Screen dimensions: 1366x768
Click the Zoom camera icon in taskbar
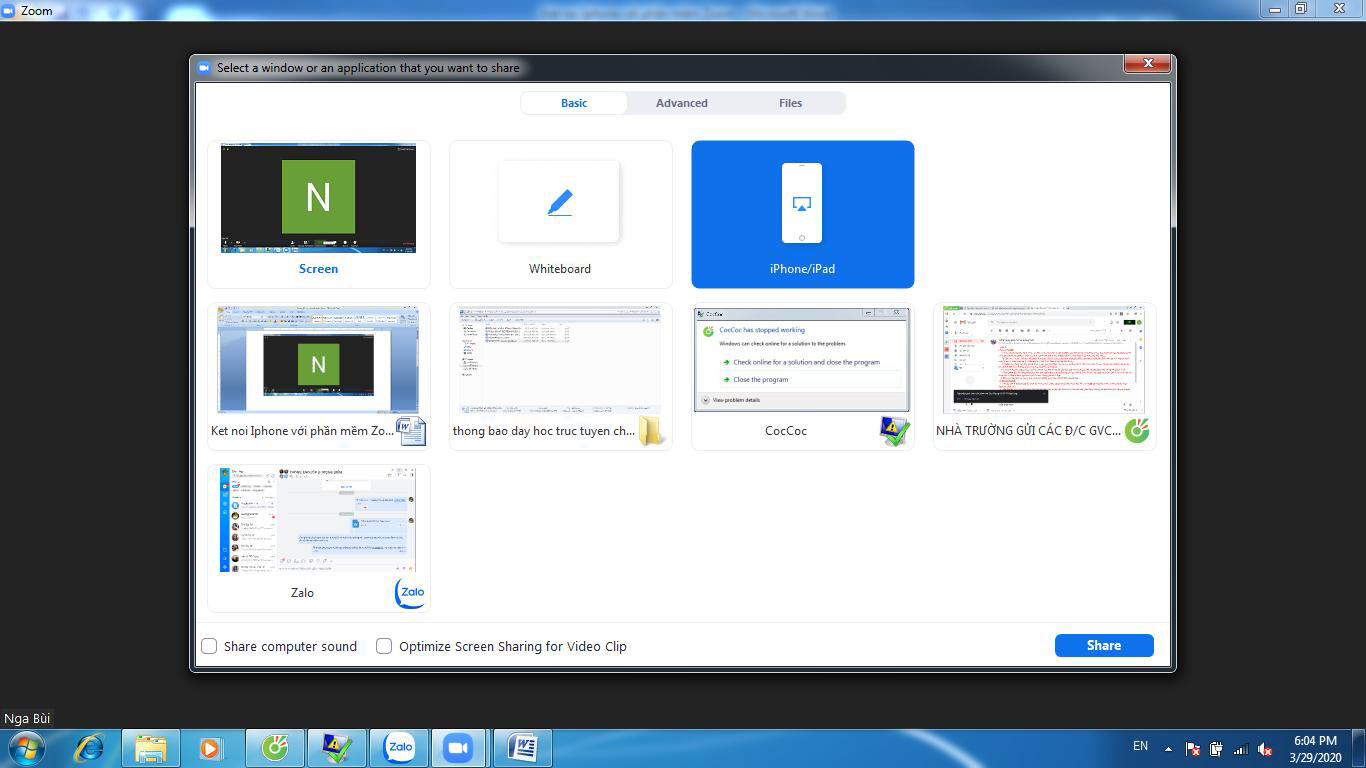pyautogui.click(x=458, y=748)
